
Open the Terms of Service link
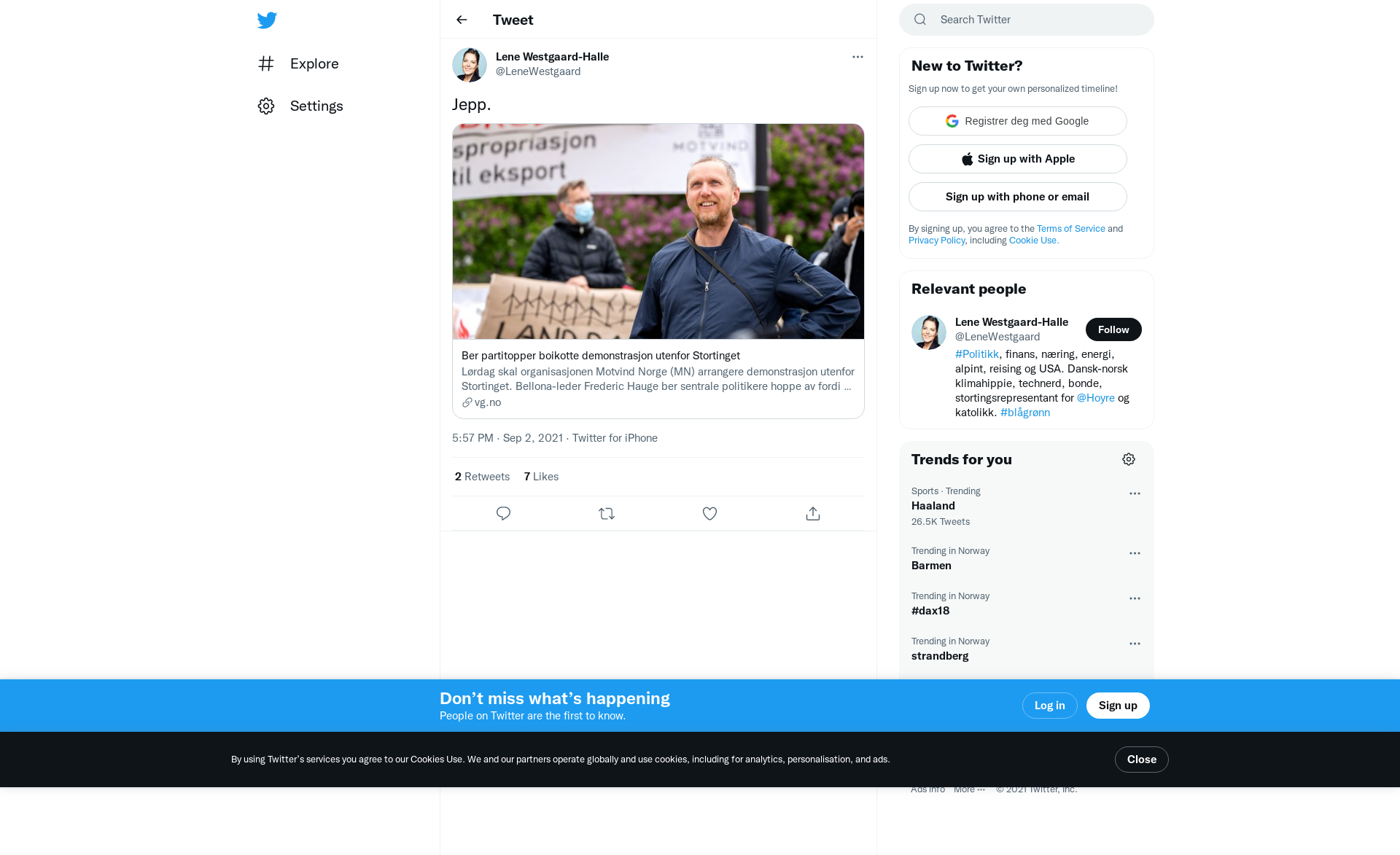(x=1071, y=229)
